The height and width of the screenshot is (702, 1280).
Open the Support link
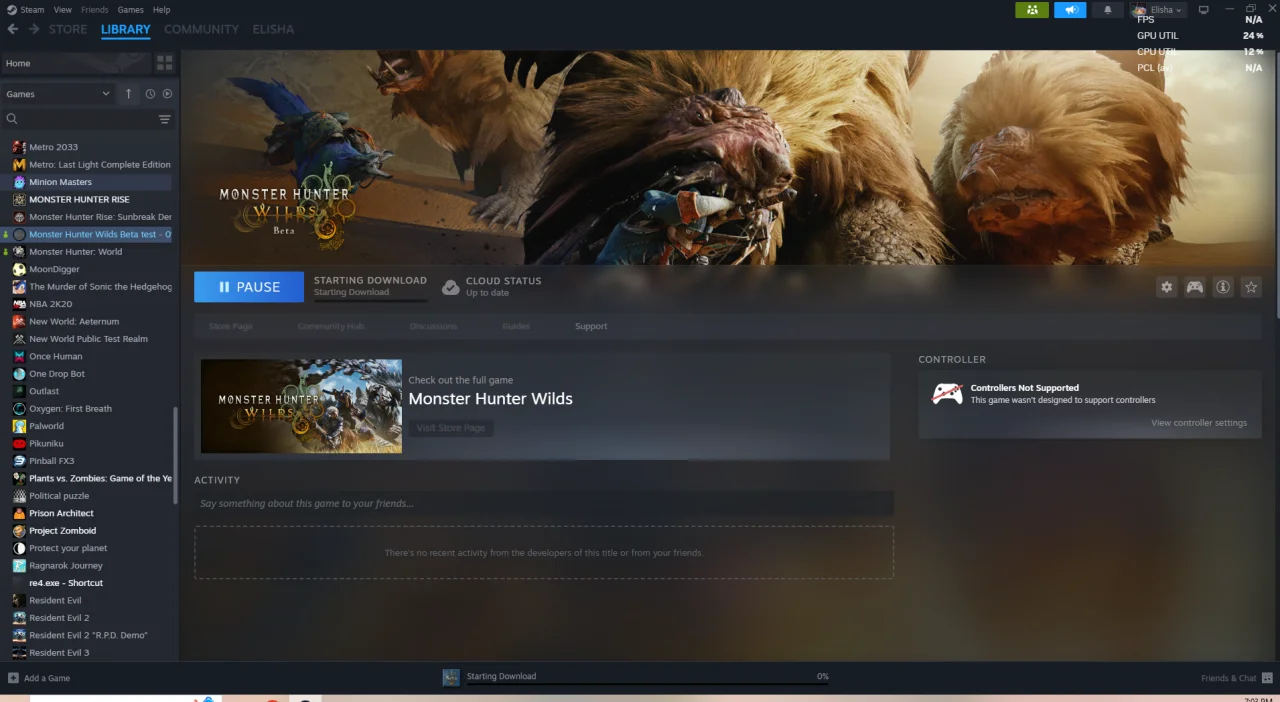(x=591, y=326)
